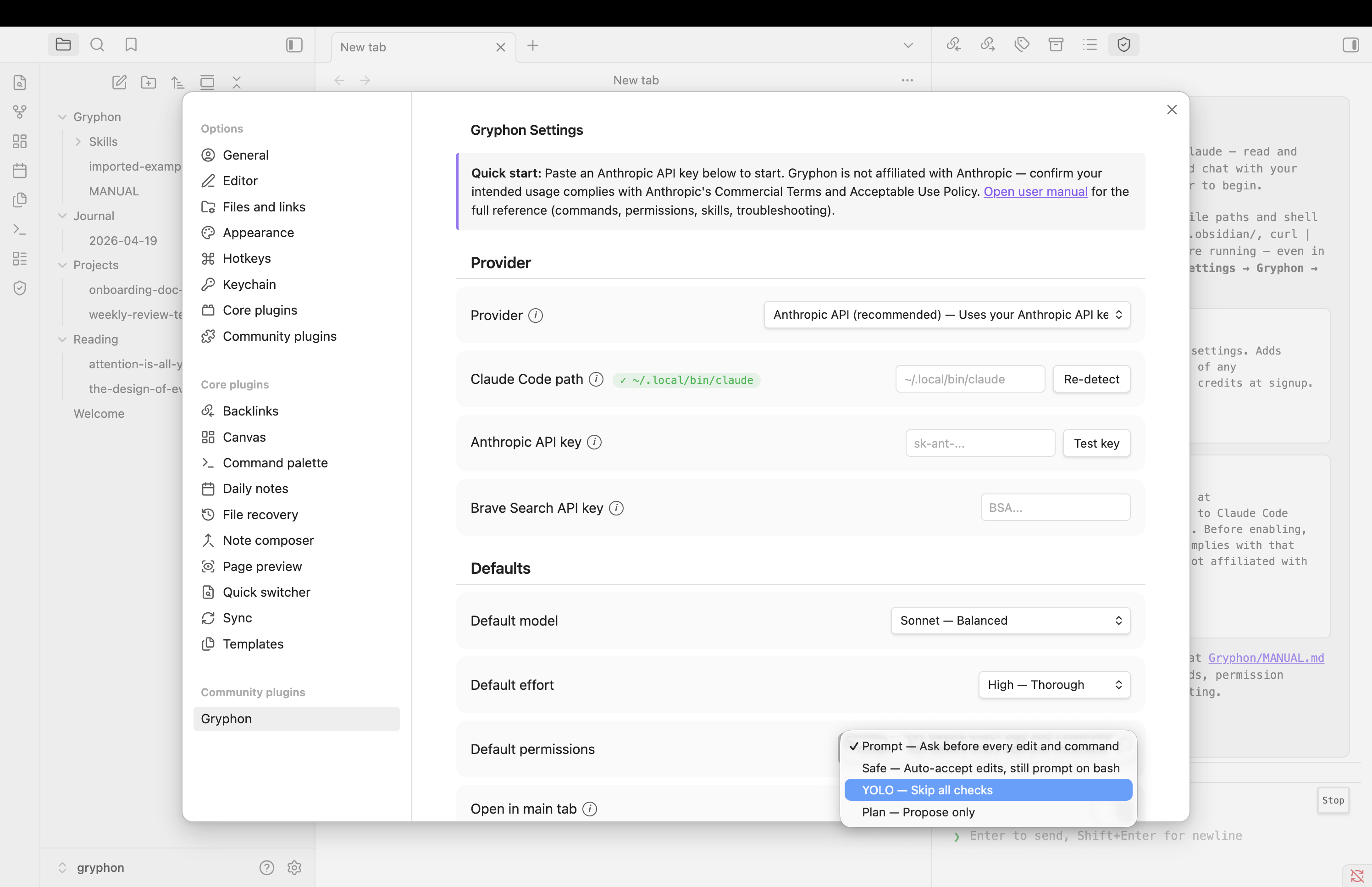Open the tab list chevron dropdown
This screenshot has height=887, width=1372.
908,45
